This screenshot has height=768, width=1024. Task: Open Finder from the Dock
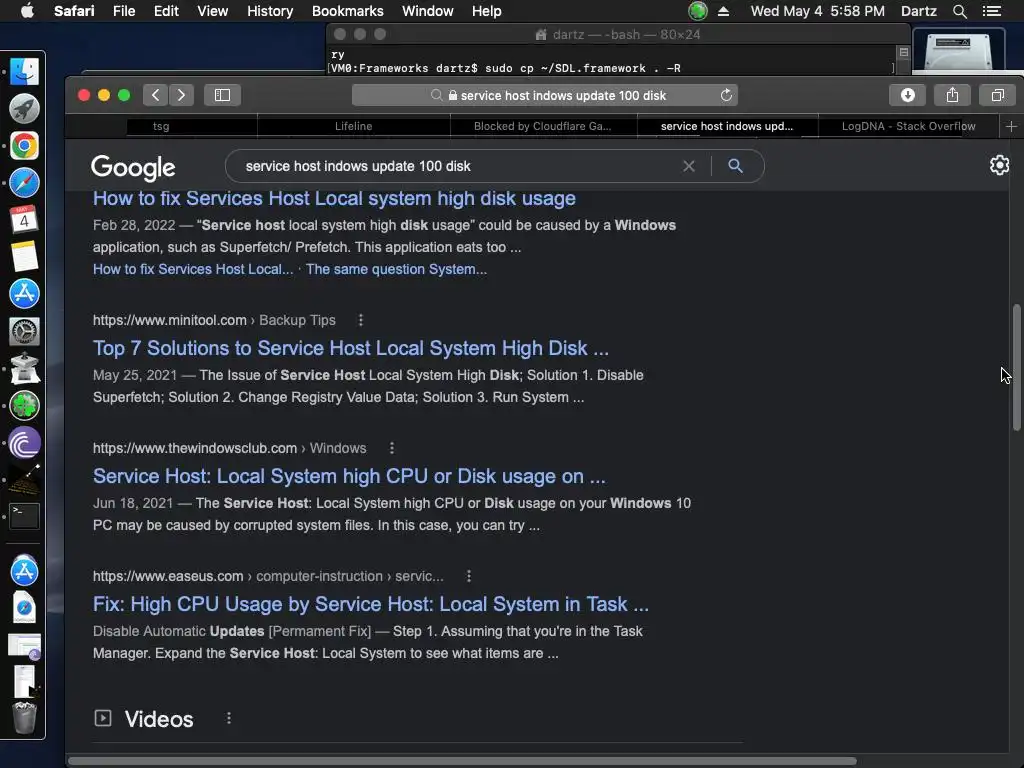tap(24, 72)
